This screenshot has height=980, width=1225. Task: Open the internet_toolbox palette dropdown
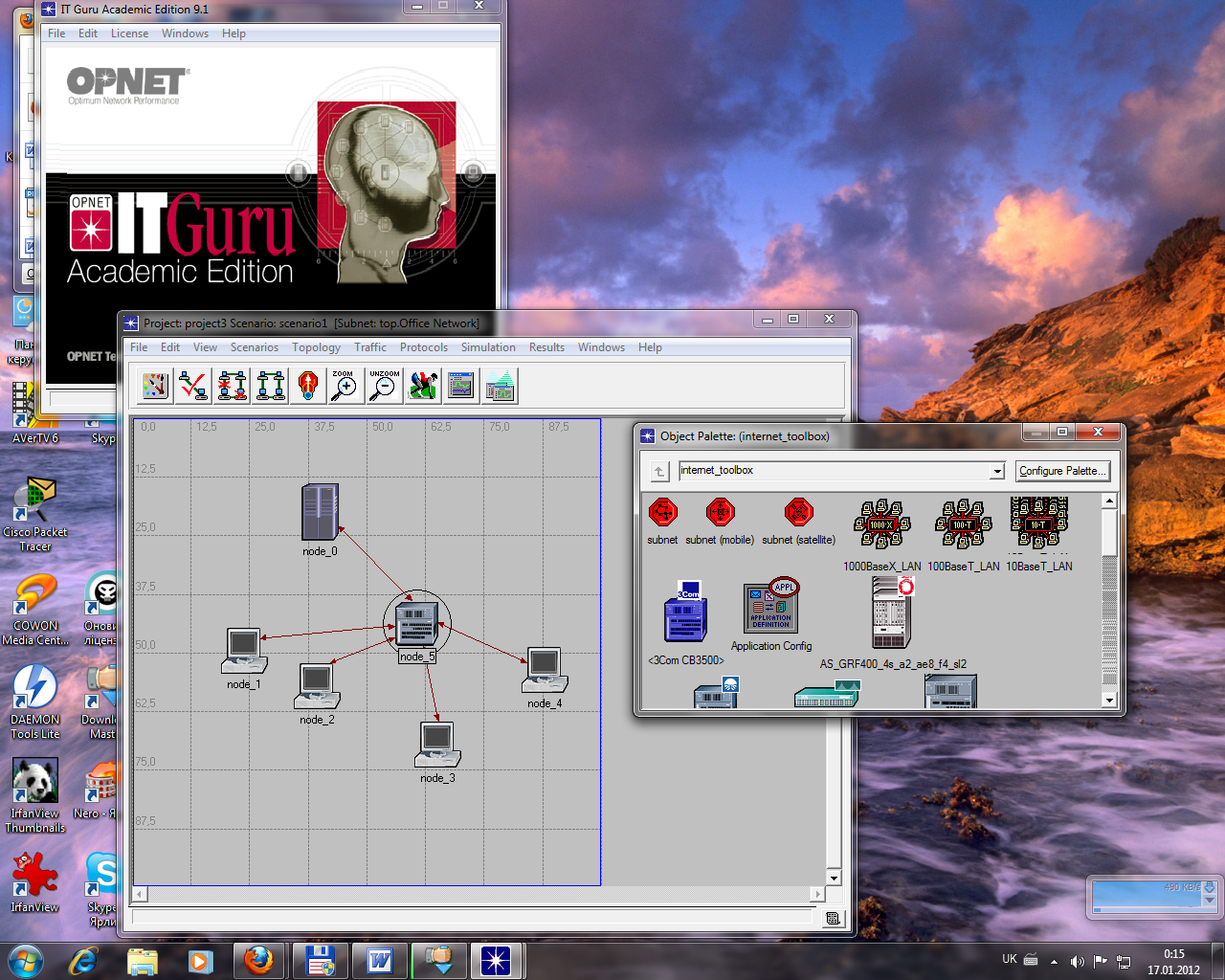pos(997,471)
